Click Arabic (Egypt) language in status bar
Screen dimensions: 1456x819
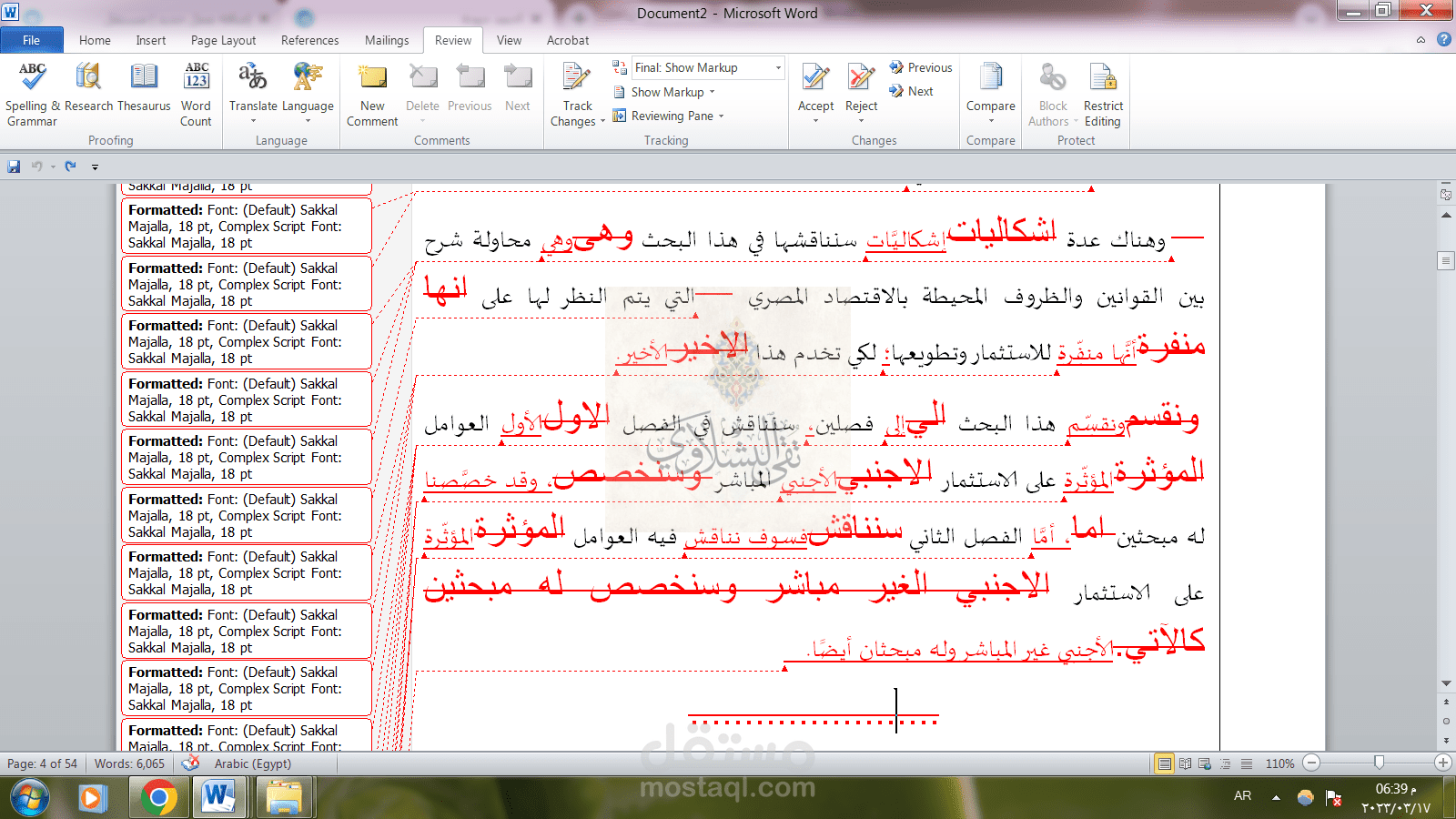tap(253, 763)
